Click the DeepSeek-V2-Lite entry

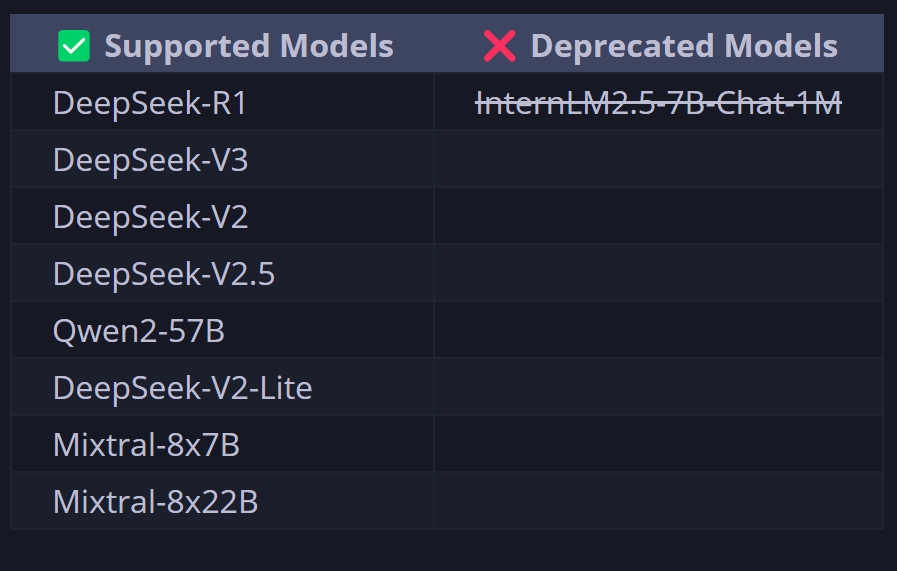point(182,387)
